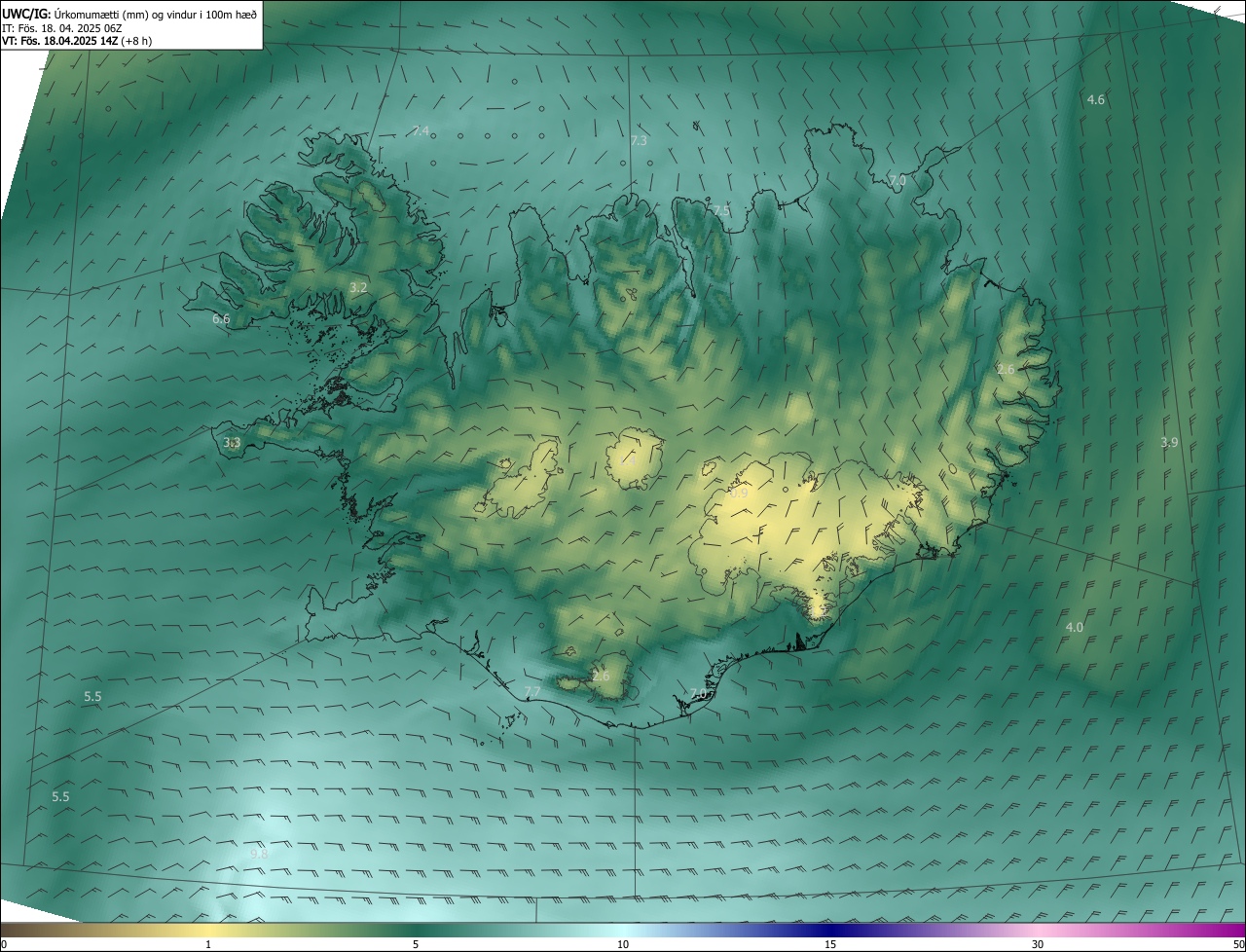Select the 7.5 value label
This screenshot has height=952, width=1246.
[x=720, y=210]
